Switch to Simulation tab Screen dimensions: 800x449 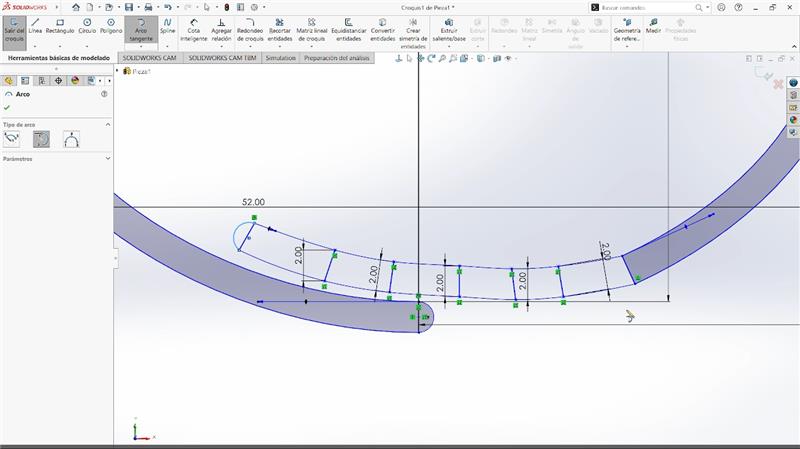point(281,58)
